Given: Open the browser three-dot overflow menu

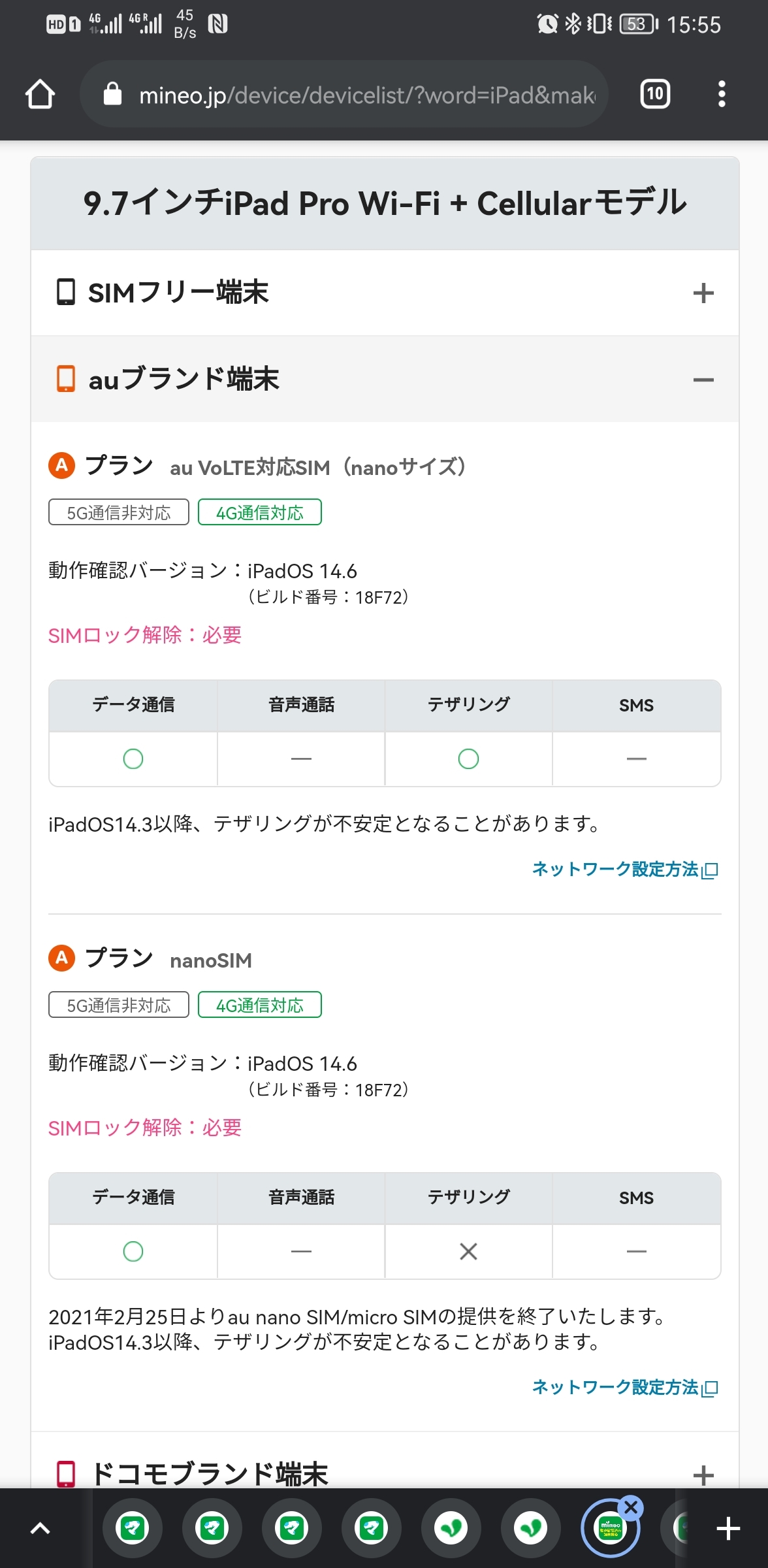Looking at the screenshot, I should click(722, 94).
